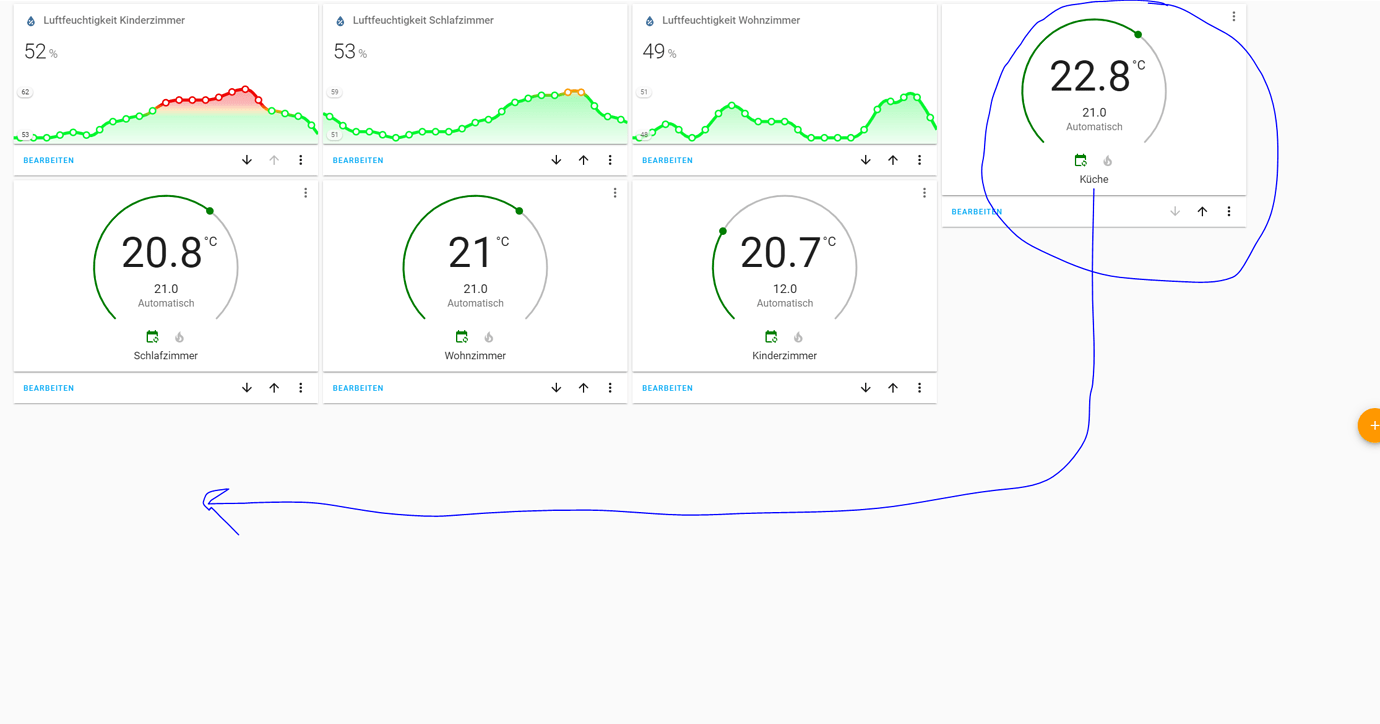Select the schedule icon under the Küche thermostat
Screen dimensions: 1380x724
coord(1081,160)
